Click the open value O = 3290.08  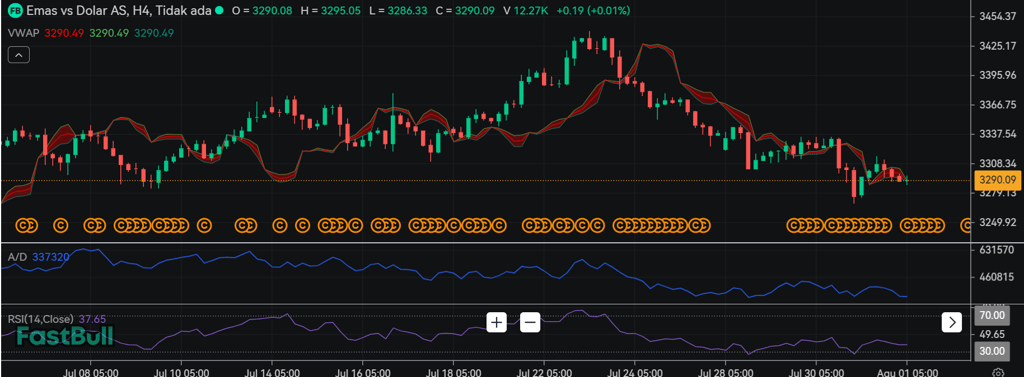263,11
